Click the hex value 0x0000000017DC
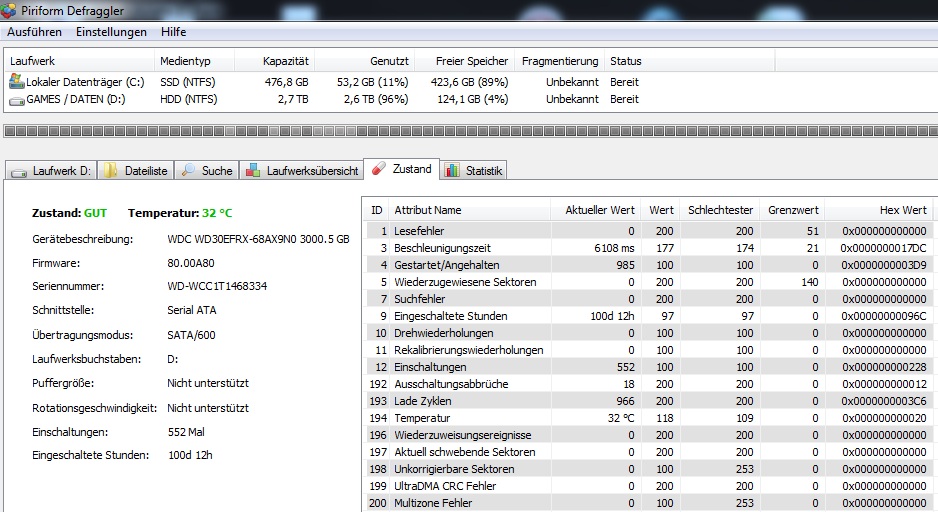938x512 pixels. tap(883, 248)
